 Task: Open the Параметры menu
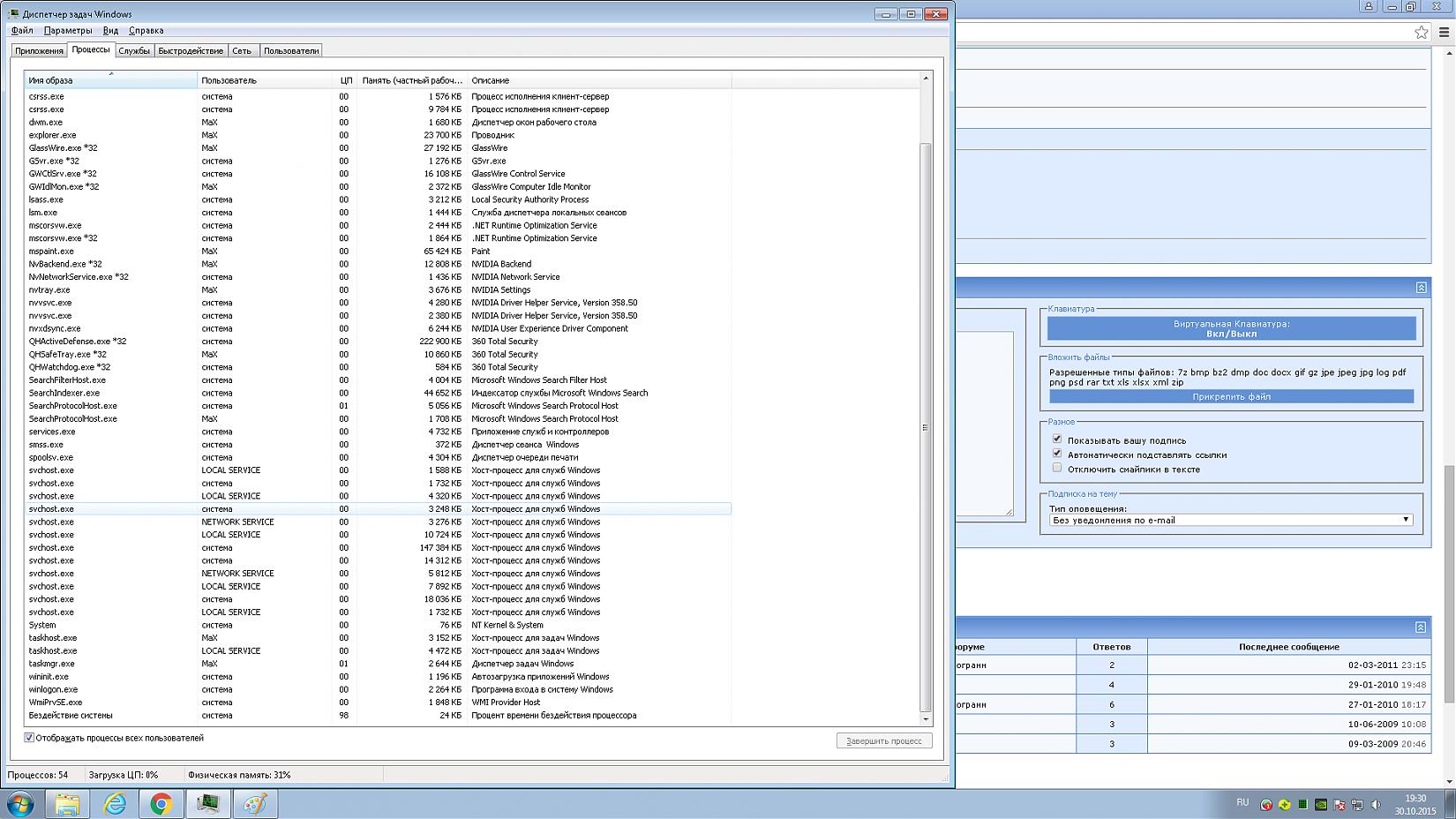67,30
